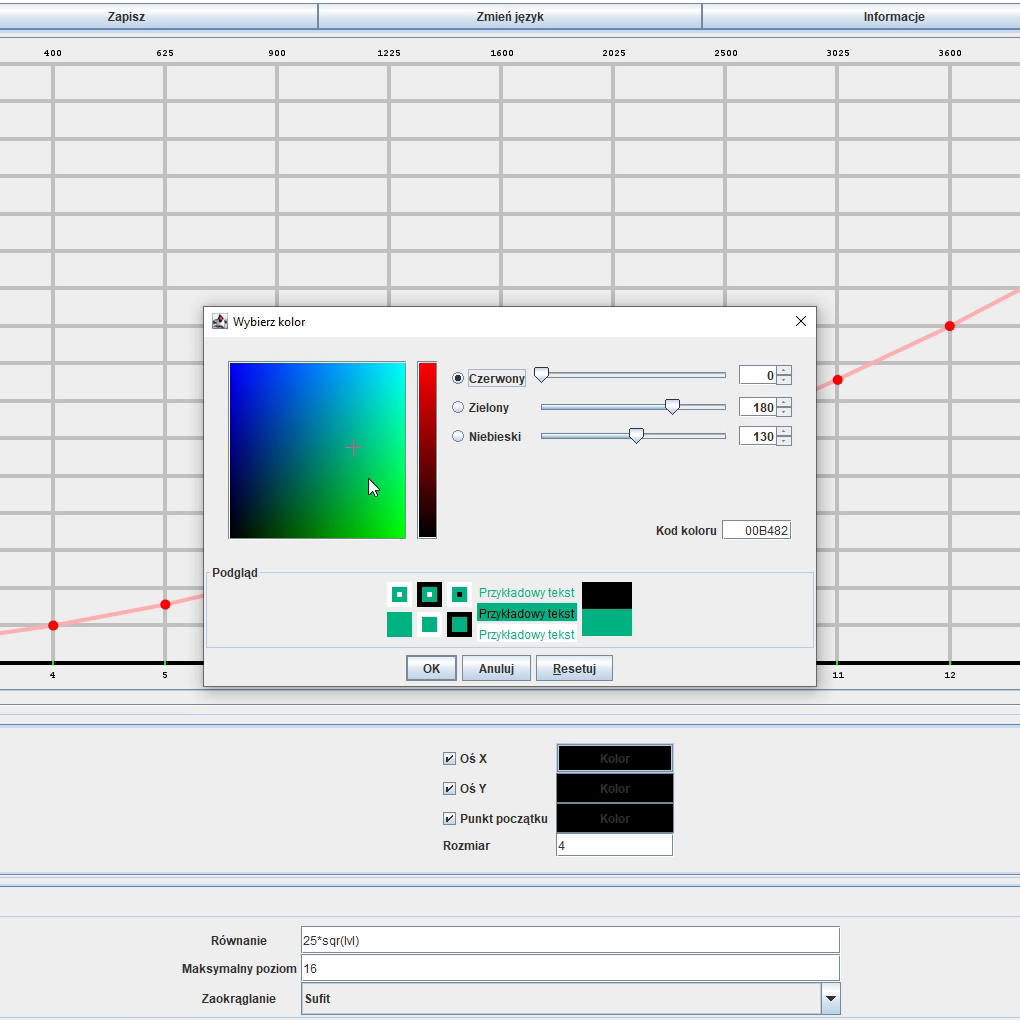Screen dimensions: 1020x1020
Task: Dismiss the dialog with Anuluj
Action: pyautogui.click(x=496, y=668)
